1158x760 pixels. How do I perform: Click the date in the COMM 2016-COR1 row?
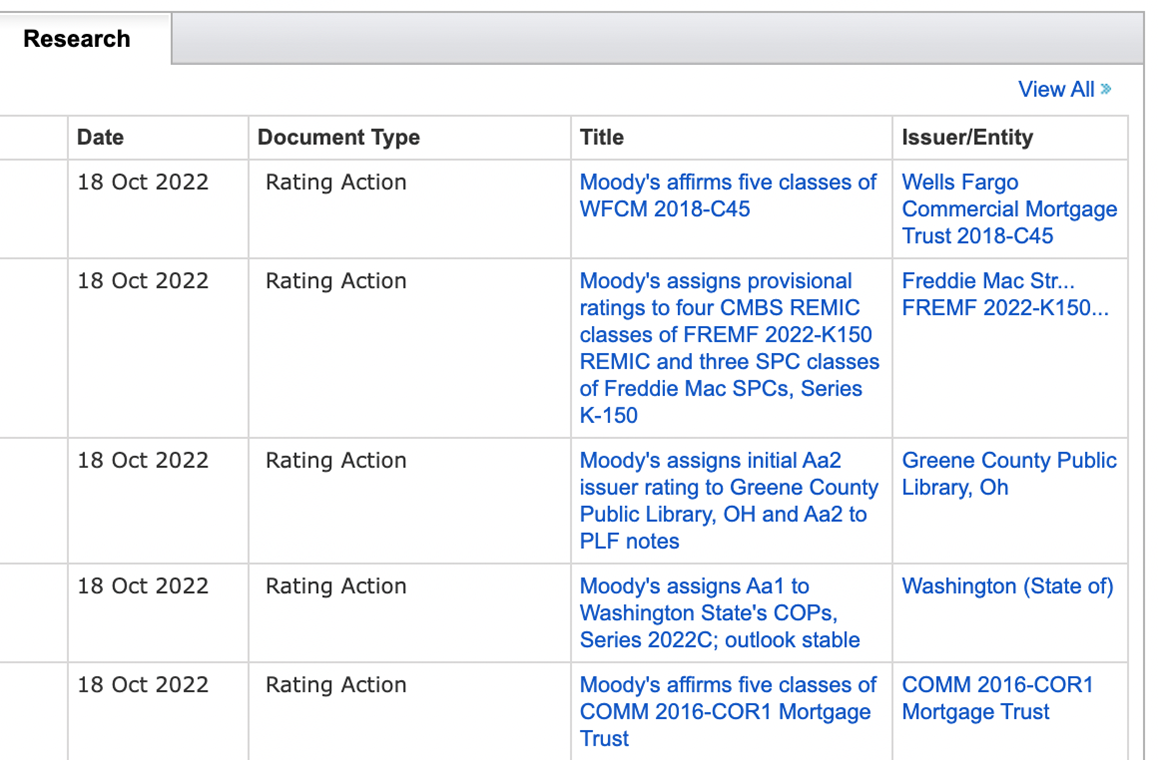point(143,685)
